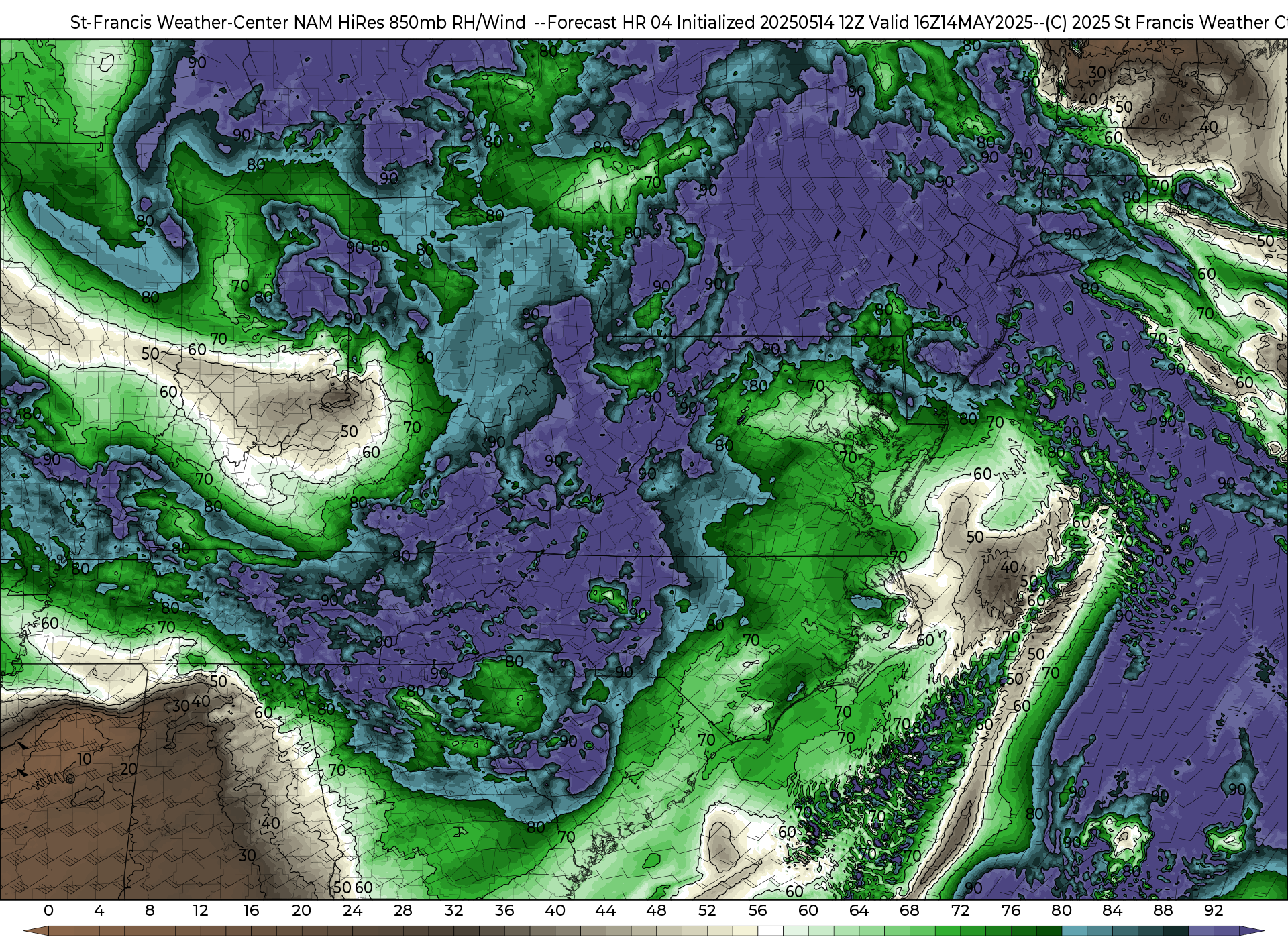Click the teal-blue swatch below legend label 80
Screen dimensions: 1288x939
pos(1074,932)
